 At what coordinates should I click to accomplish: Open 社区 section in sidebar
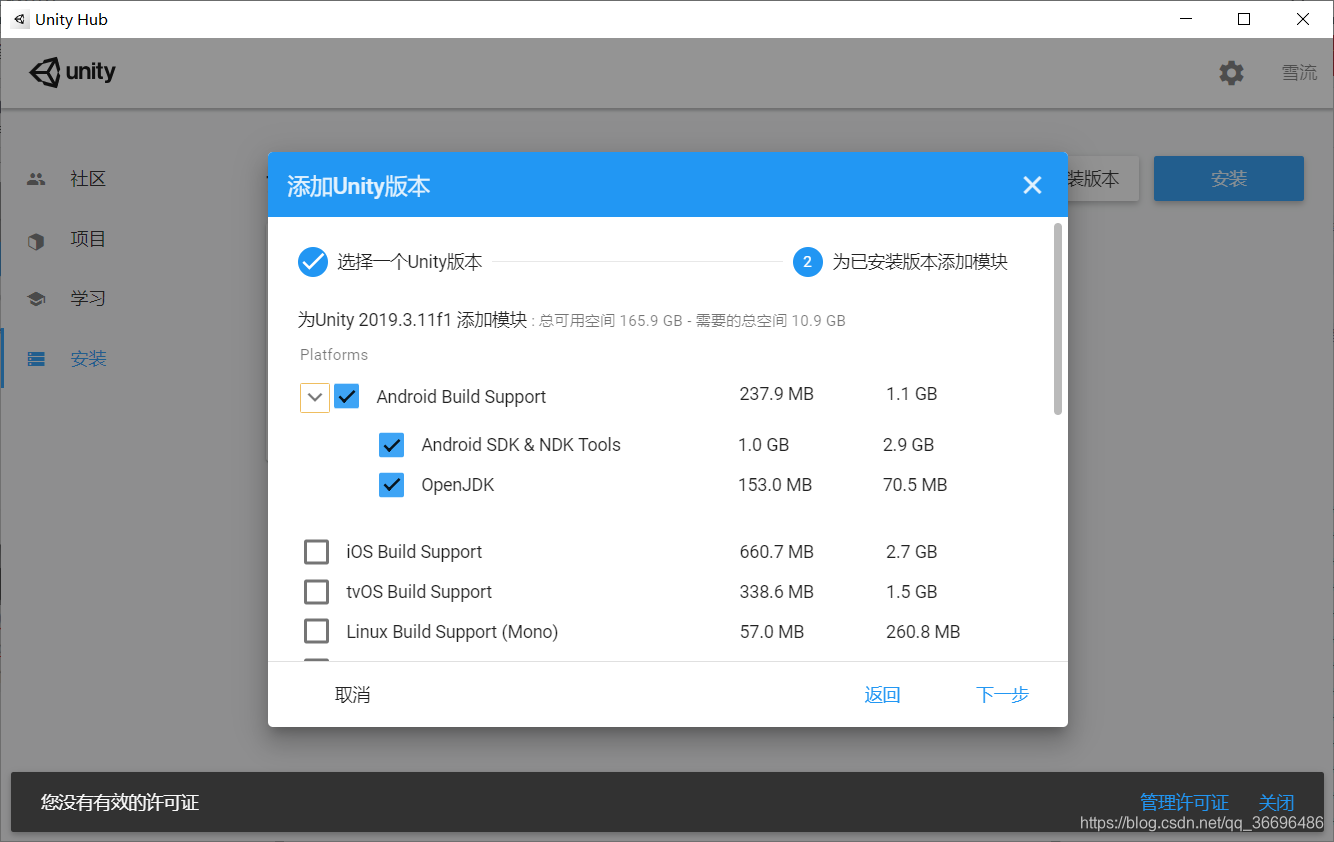pos(88,179)
